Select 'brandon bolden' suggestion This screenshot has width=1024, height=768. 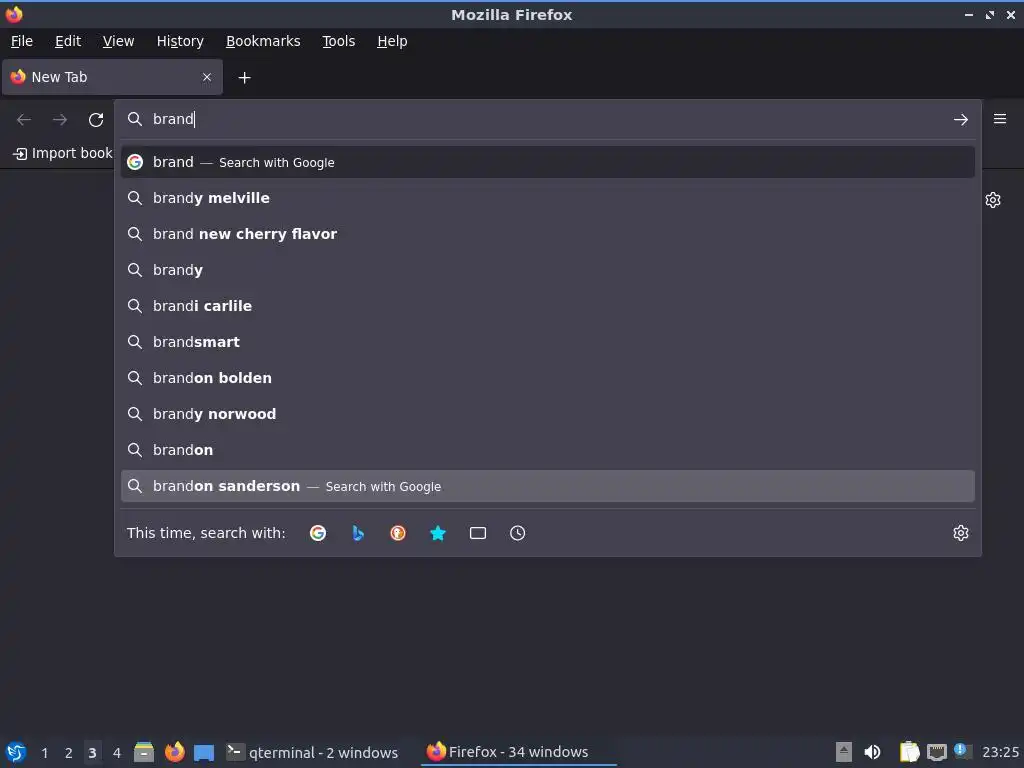(x=547, y=377)
